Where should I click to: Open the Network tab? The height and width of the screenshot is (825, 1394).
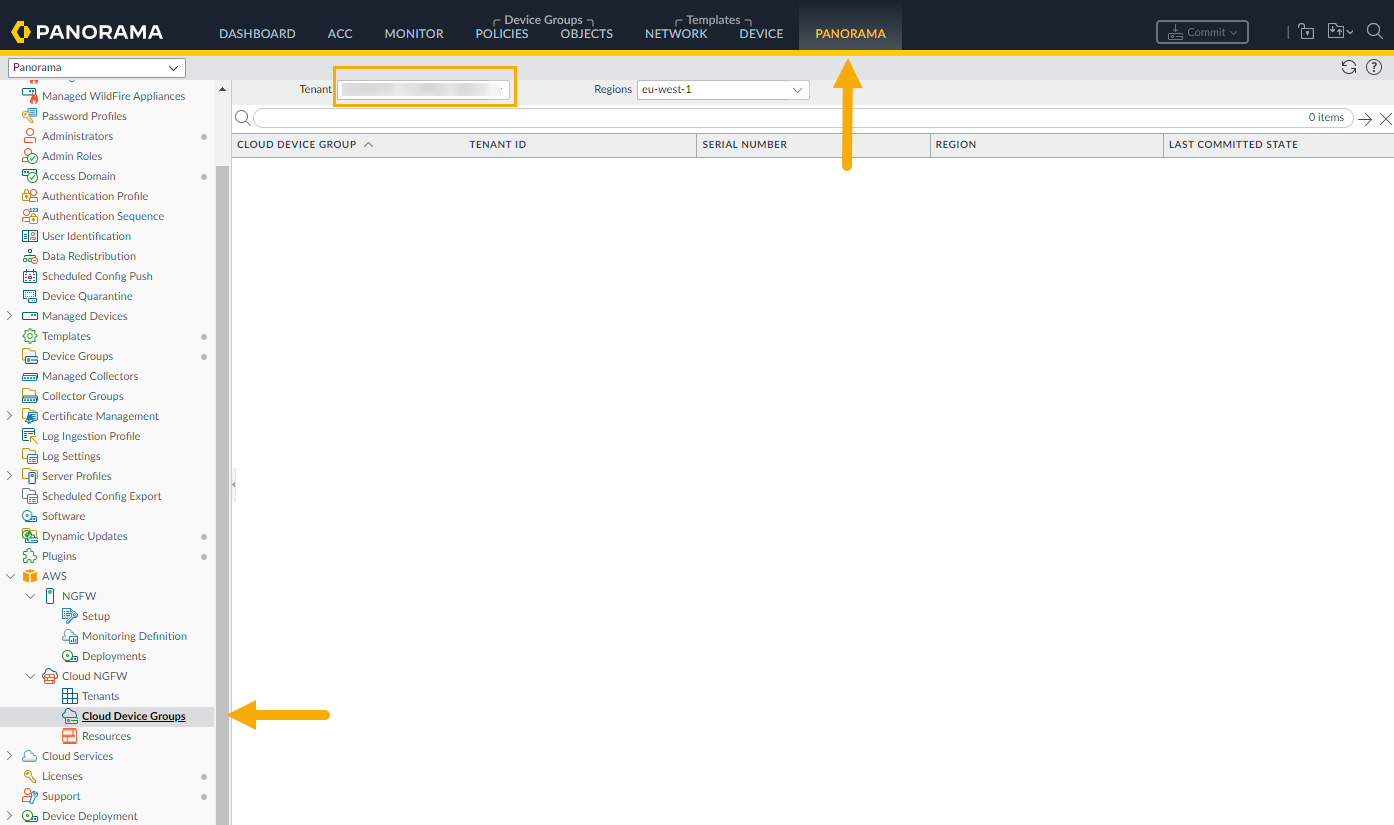click(x=676, y=34)
